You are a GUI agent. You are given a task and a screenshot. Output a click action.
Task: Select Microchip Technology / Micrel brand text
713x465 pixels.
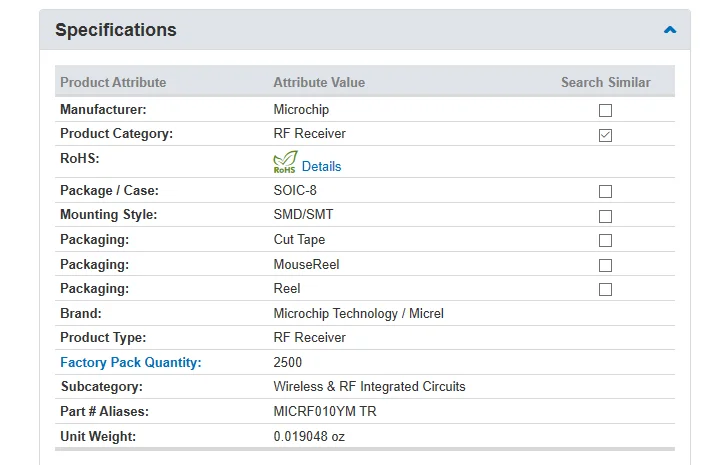pos(358,314)
